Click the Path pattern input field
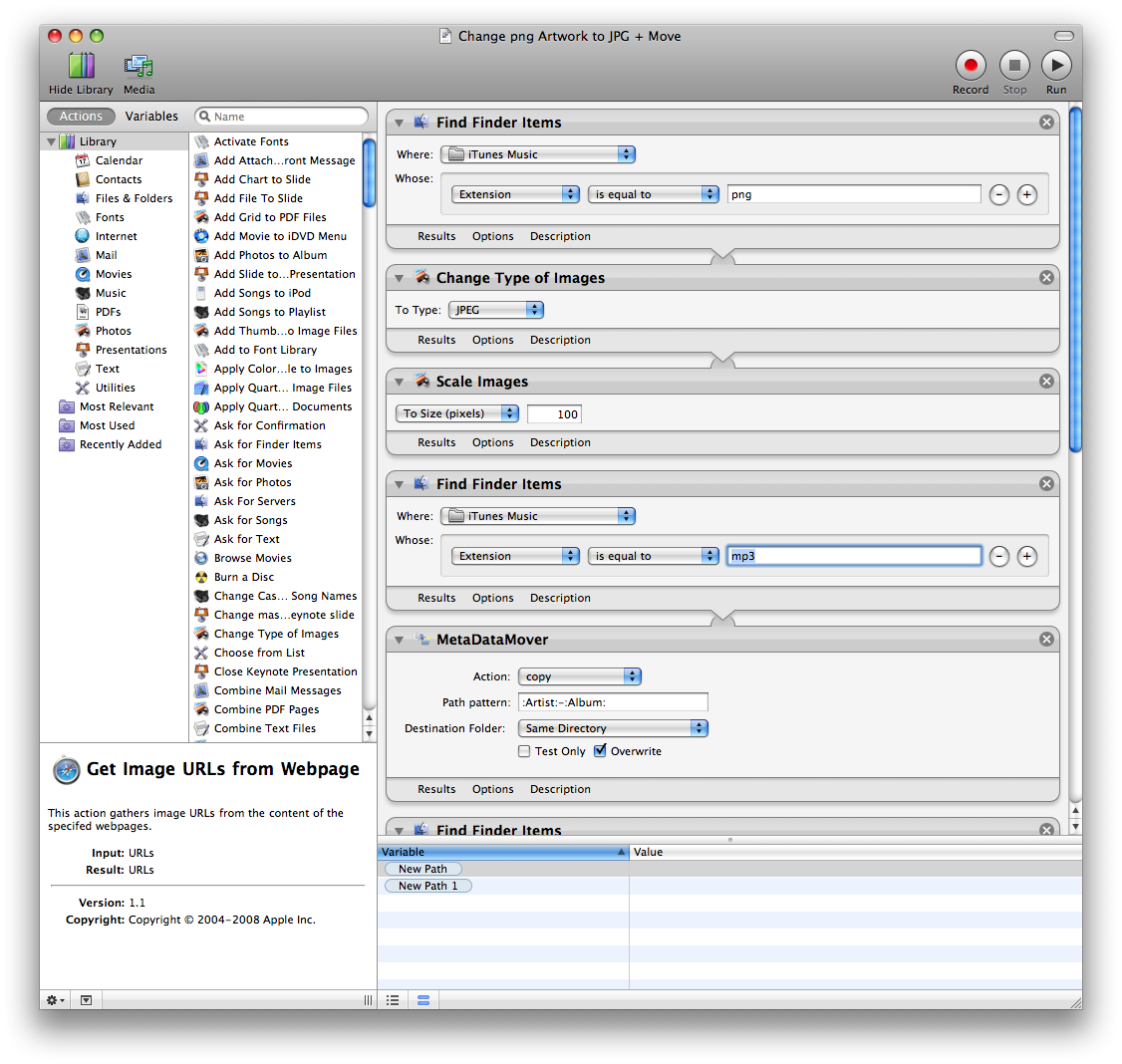Screen dimensions: 1122x1064 (613, 702)
